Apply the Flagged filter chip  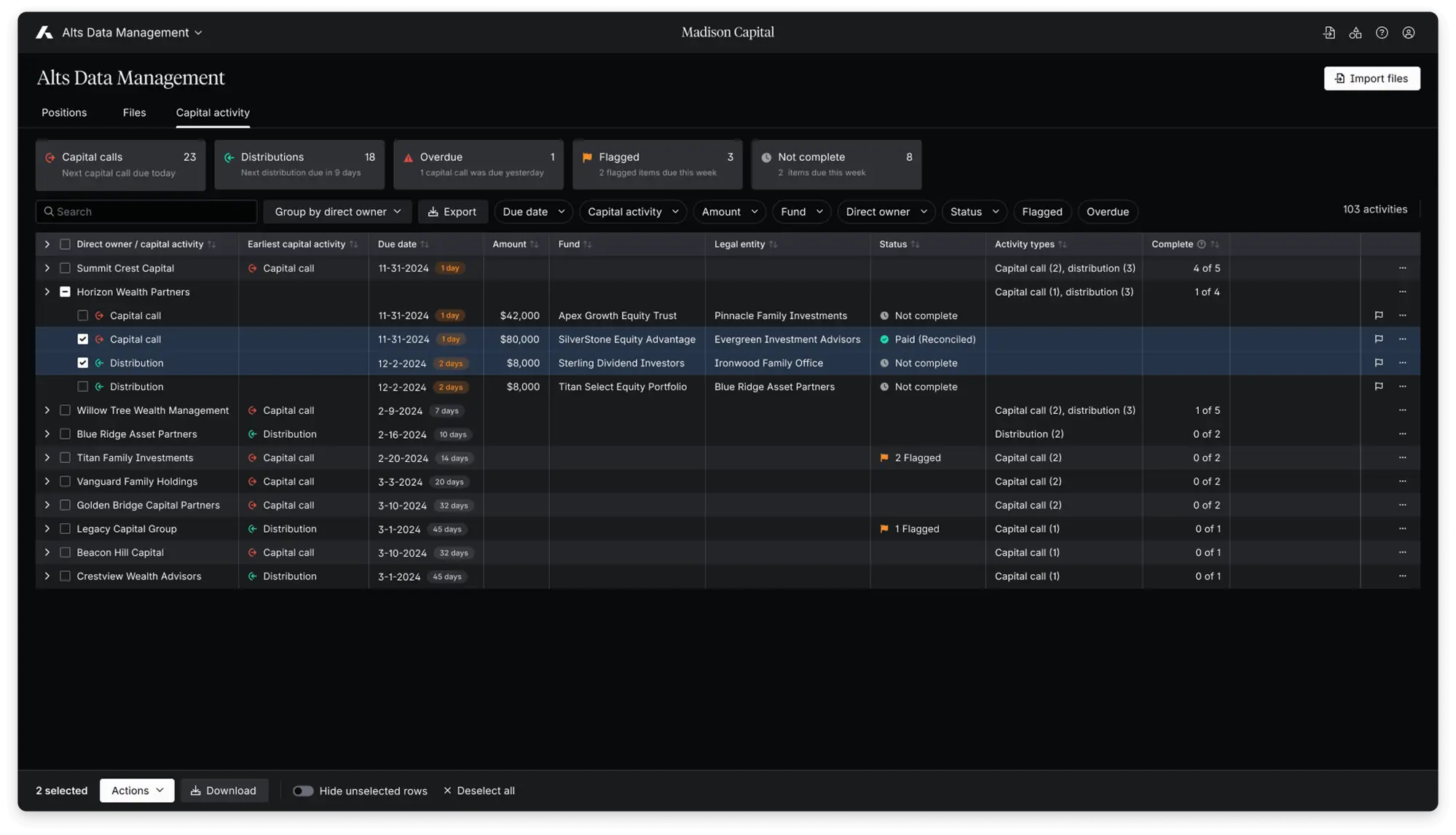tap(1042, 212)
